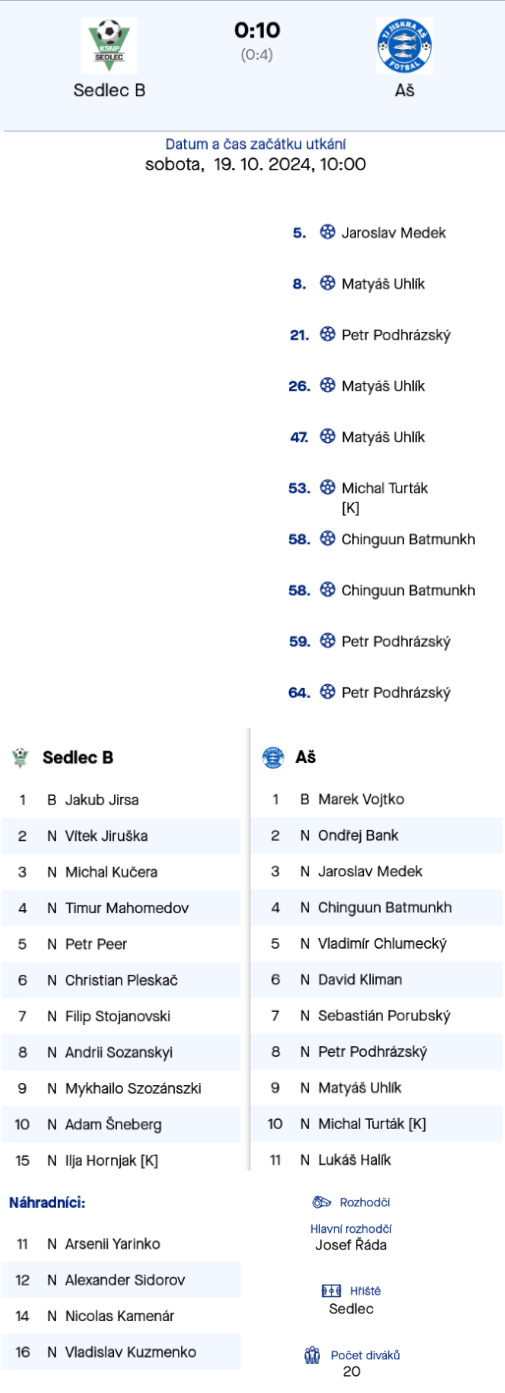Click the Náhradníci substitutes heading
This screenshot has width=505, height=1393.
tap(47, 1202)
